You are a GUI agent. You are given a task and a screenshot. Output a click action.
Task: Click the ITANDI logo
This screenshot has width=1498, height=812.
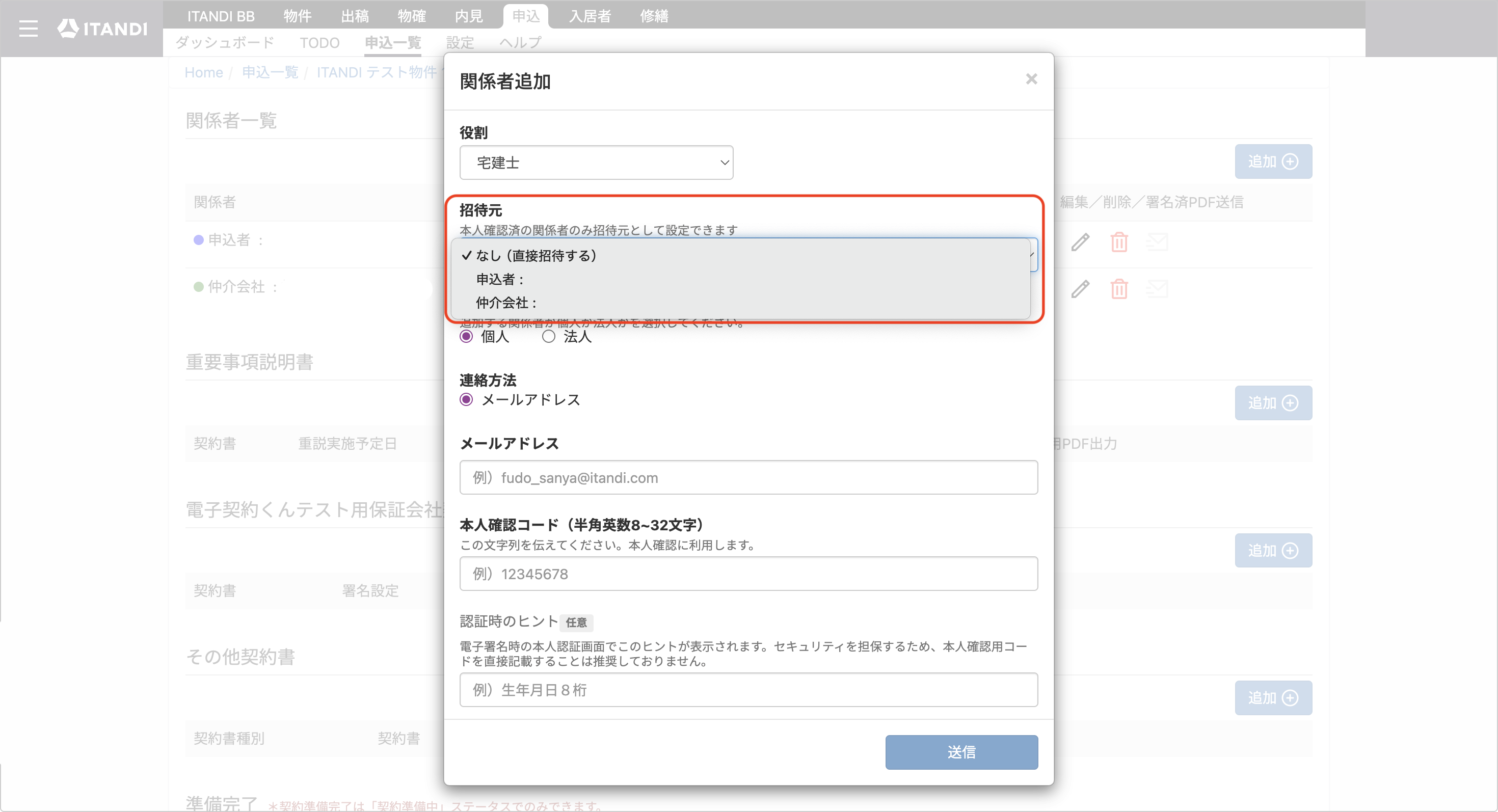click(102, 29)
